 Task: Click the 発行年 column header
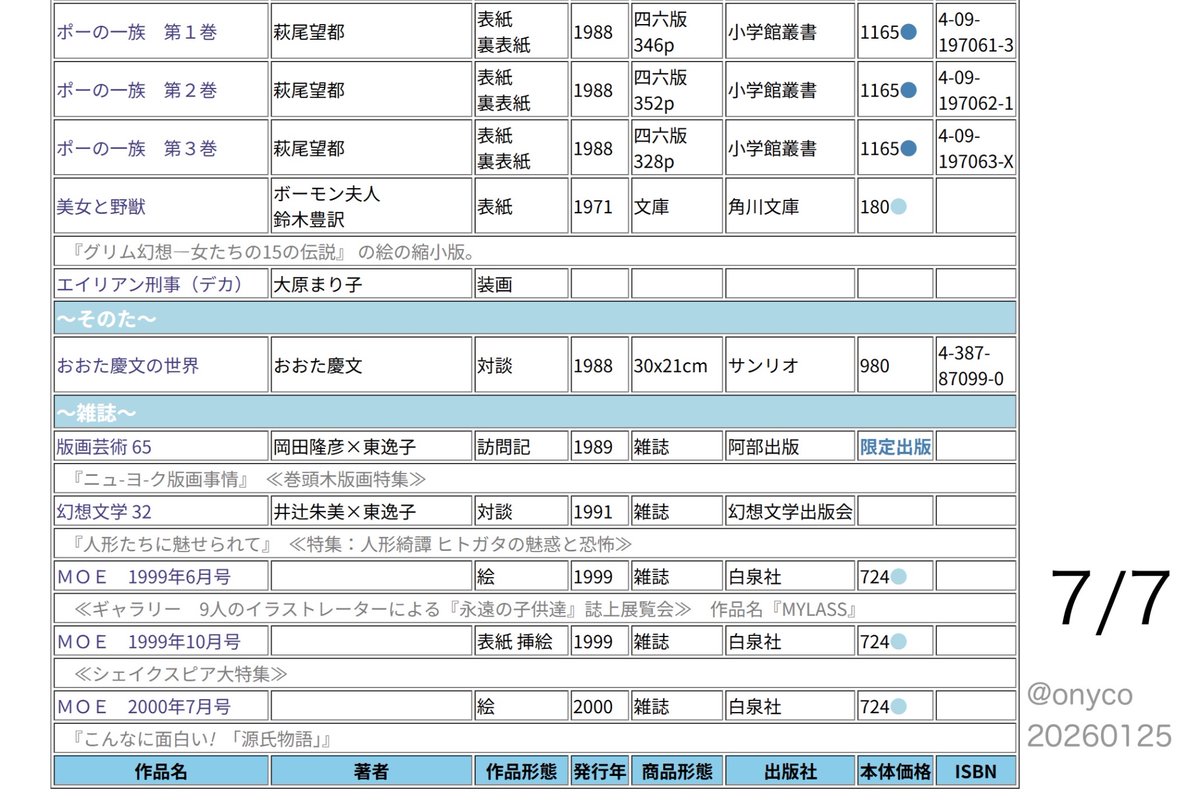tap(599, 771)
